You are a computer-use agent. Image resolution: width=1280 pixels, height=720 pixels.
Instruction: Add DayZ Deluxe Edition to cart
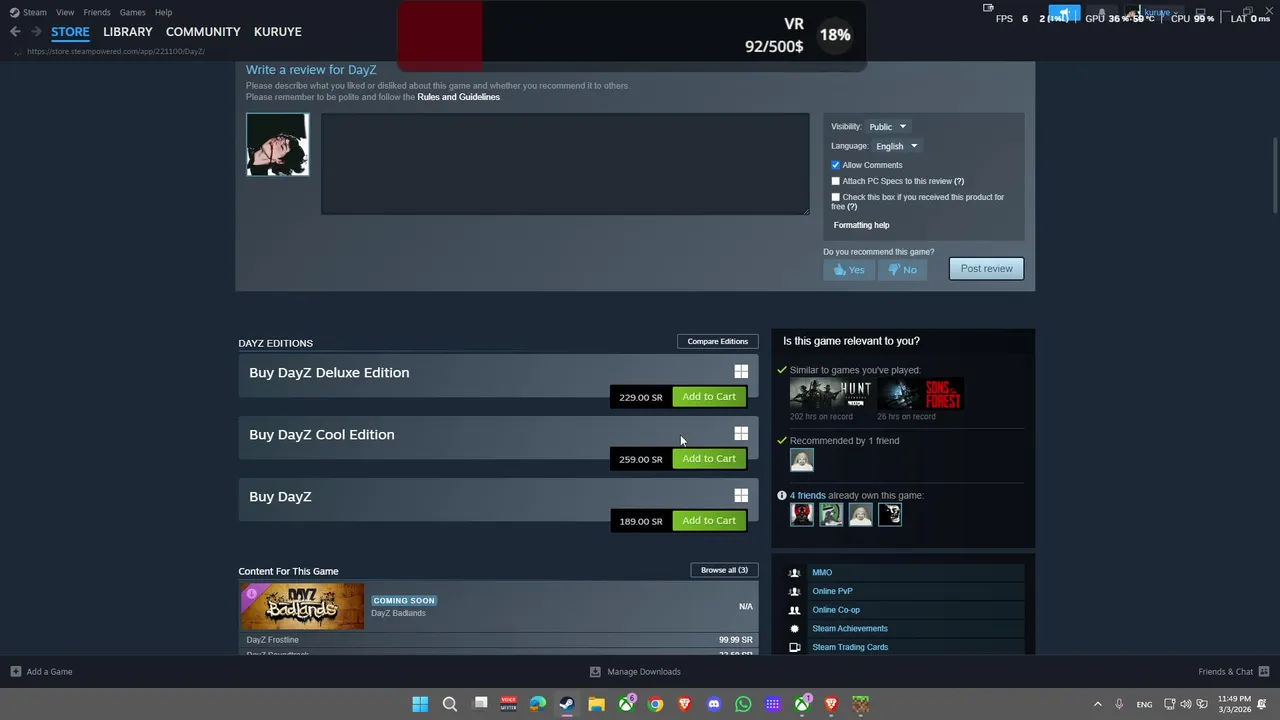[x=709, y=397]
